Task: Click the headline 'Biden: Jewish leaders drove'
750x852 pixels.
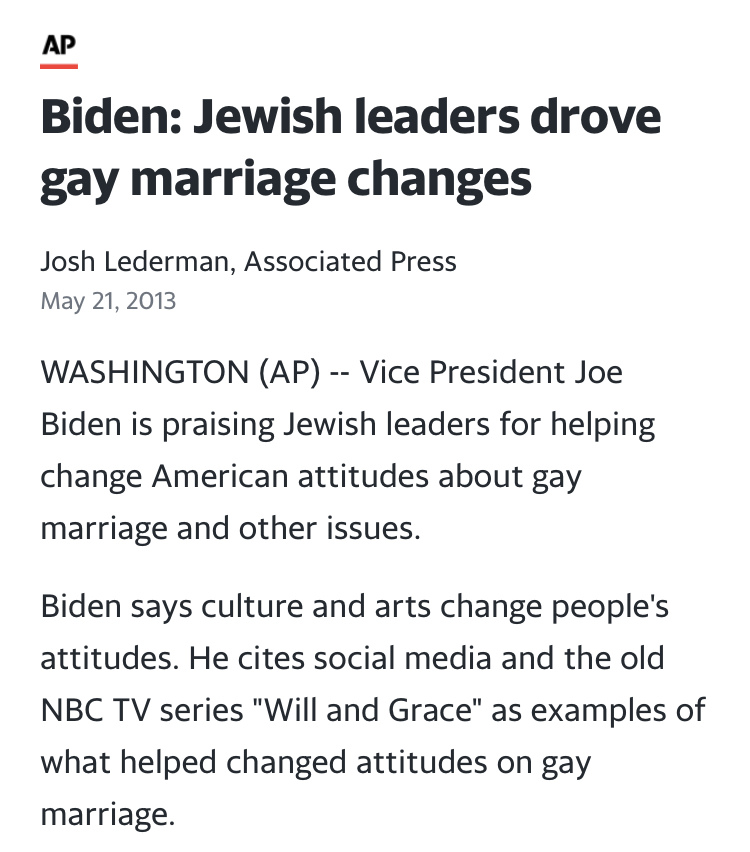Action: pos(351,116)
